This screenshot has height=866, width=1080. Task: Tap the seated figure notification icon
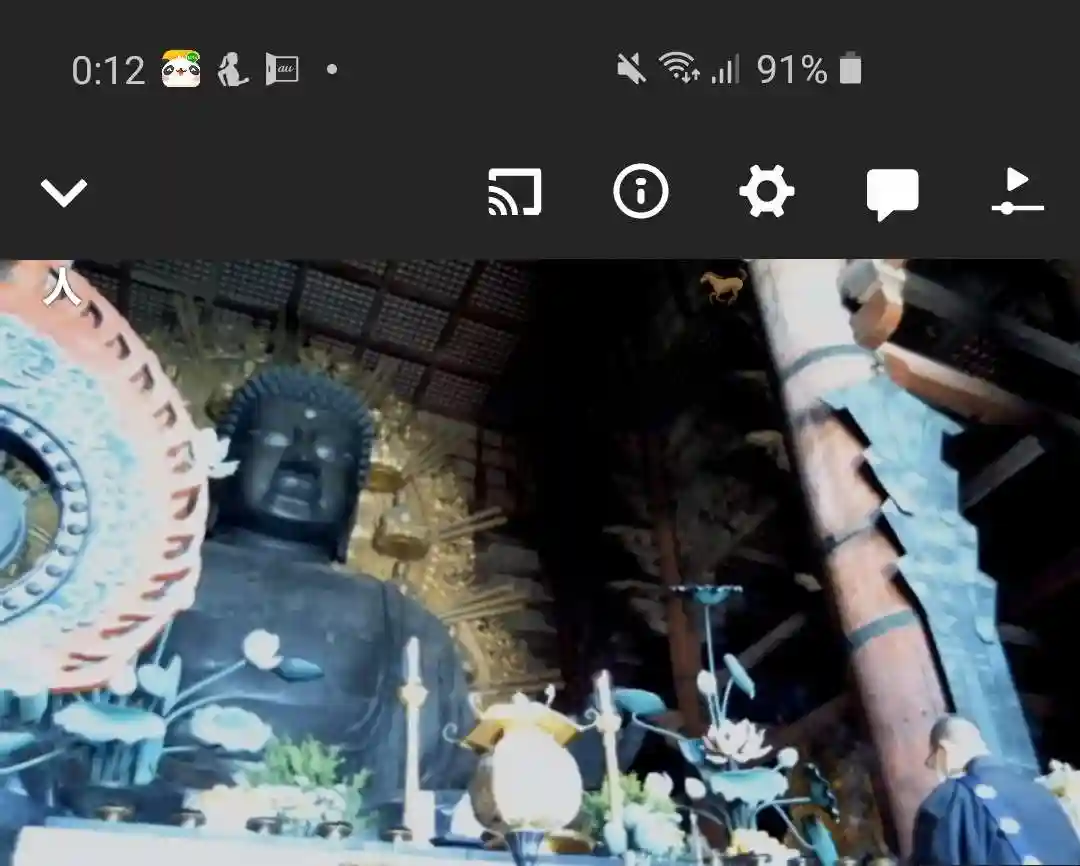click(232, 70)
